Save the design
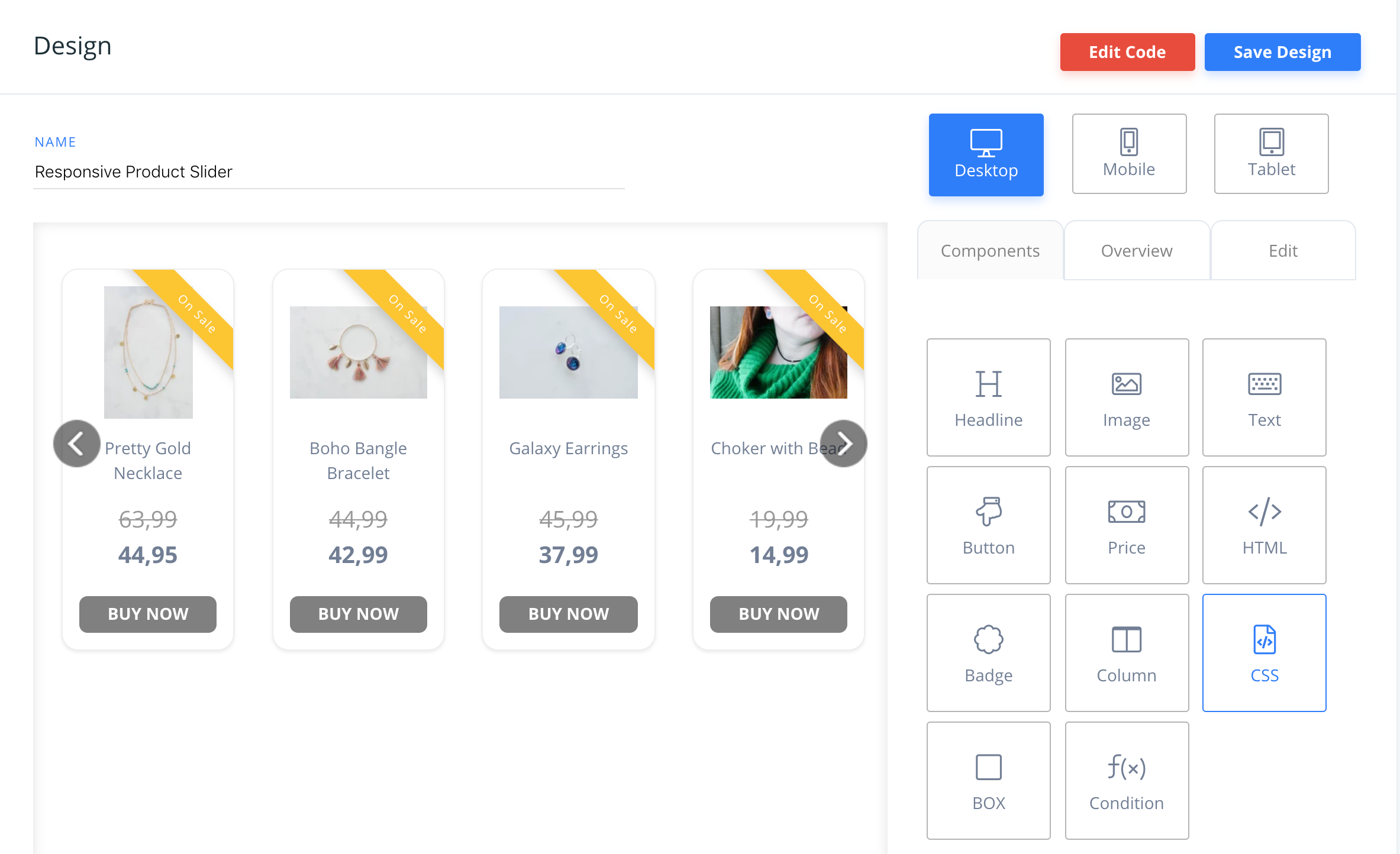The image size is (1400, 854). tap(1282, 52)
